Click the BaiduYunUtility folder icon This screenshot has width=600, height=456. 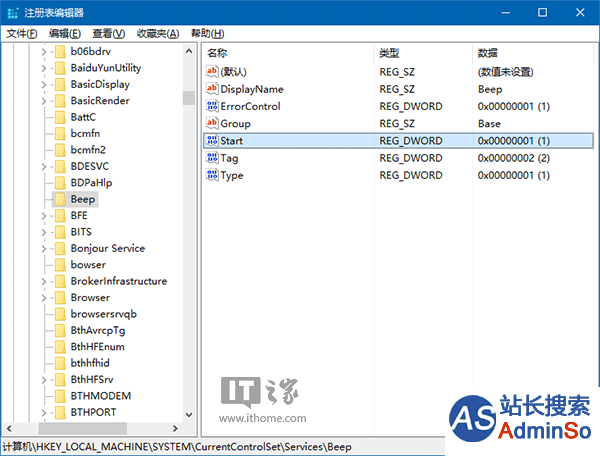coord(60,68)
